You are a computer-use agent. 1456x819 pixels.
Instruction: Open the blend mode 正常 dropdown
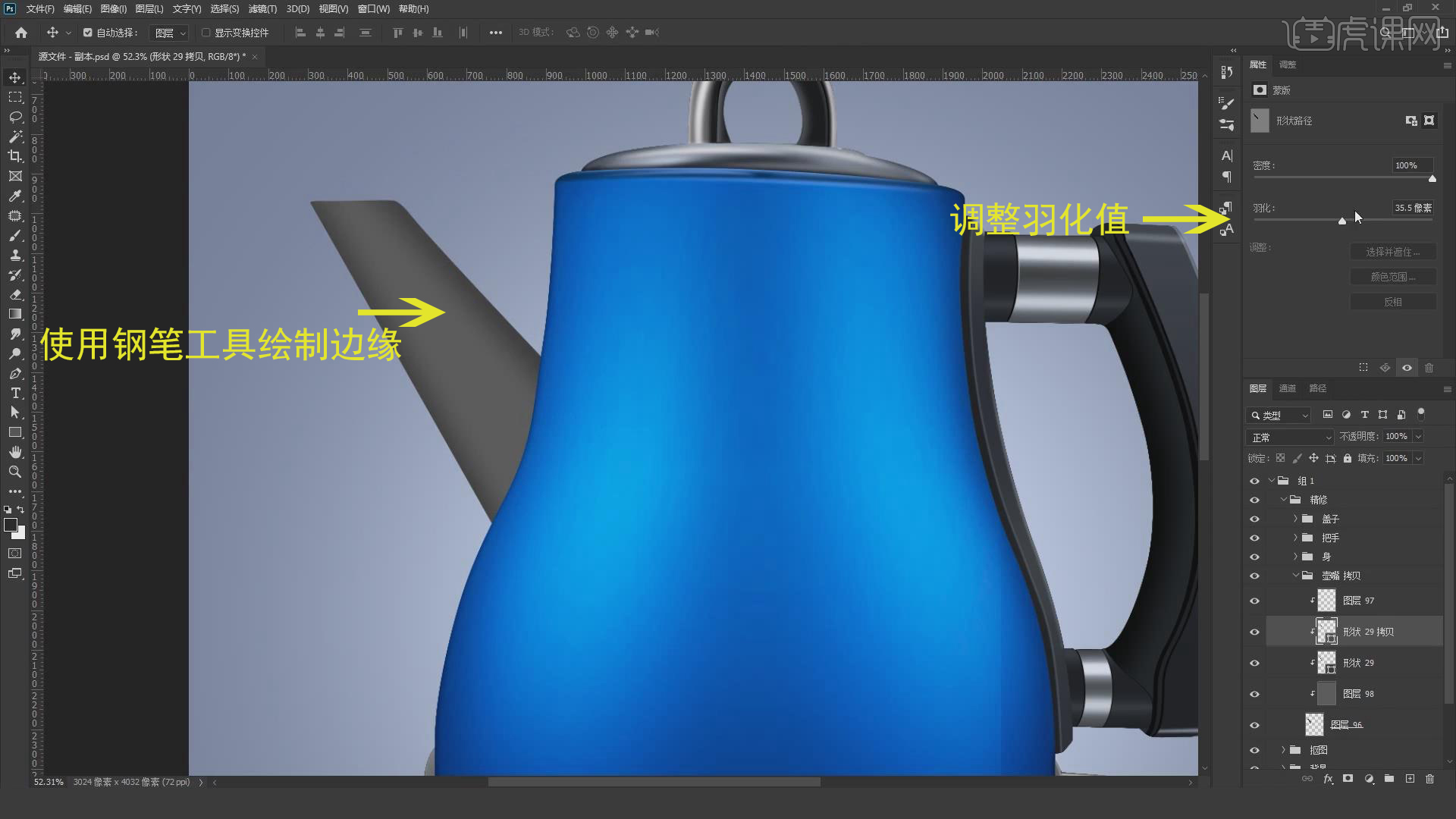(1289, 438)
